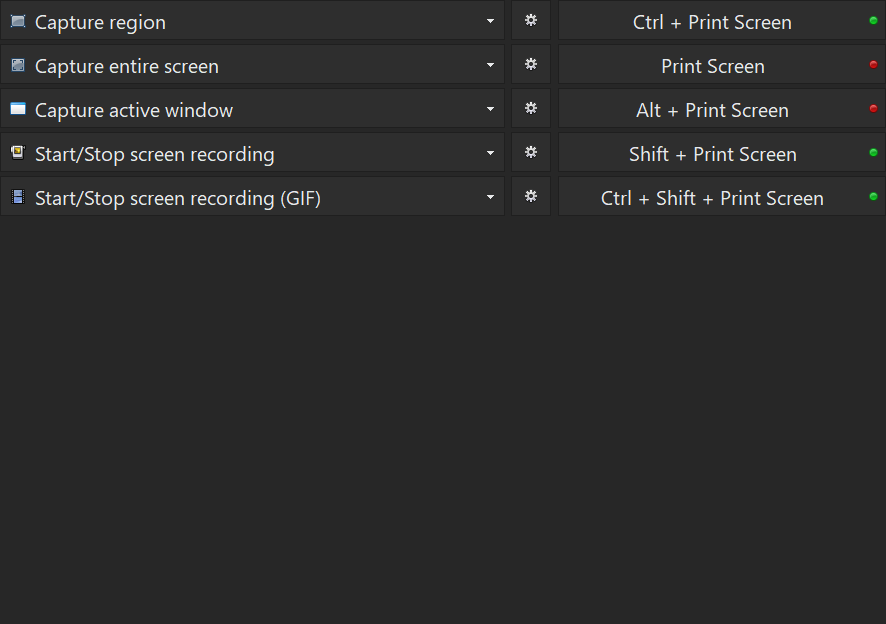Click the Capture entire screen icon
The height and width of the screenshot is (624, 886).
coord(18,65)
